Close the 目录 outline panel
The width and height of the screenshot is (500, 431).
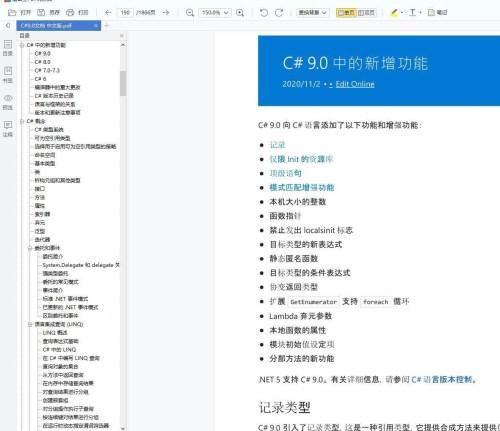pos(122,35)
